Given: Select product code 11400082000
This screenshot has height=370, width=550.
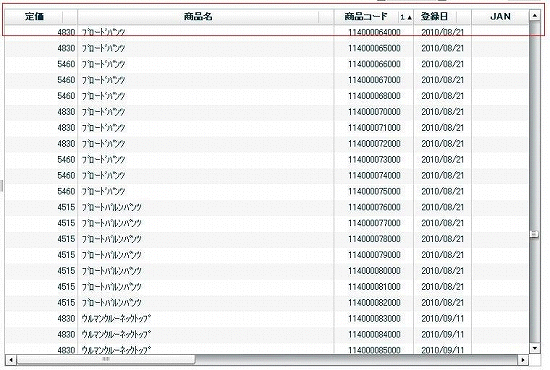Looking at the screenshot, I should (374, 303).
